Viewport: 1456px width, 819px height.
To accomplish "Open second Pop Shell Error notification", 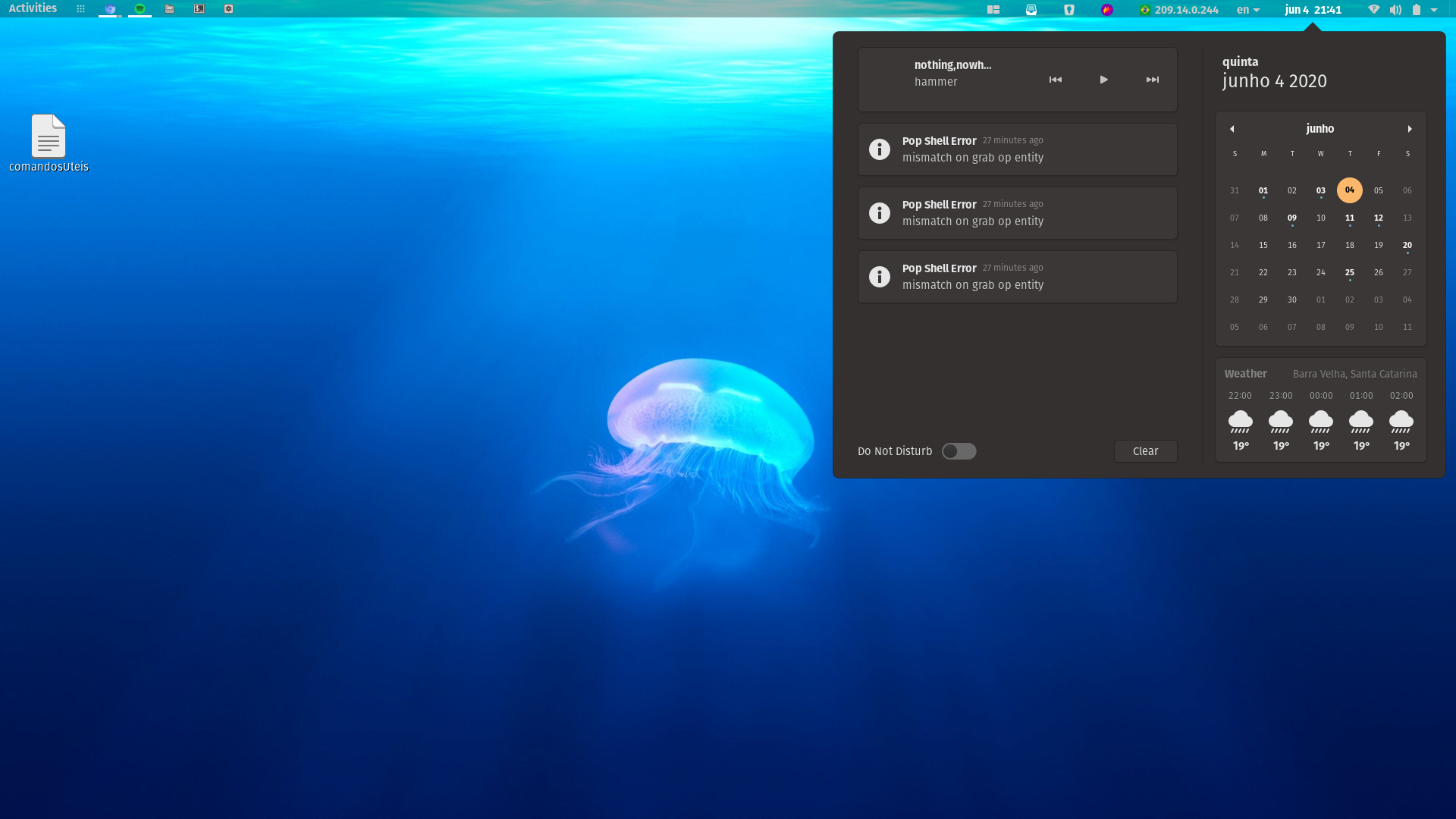I will [1018, 213].
